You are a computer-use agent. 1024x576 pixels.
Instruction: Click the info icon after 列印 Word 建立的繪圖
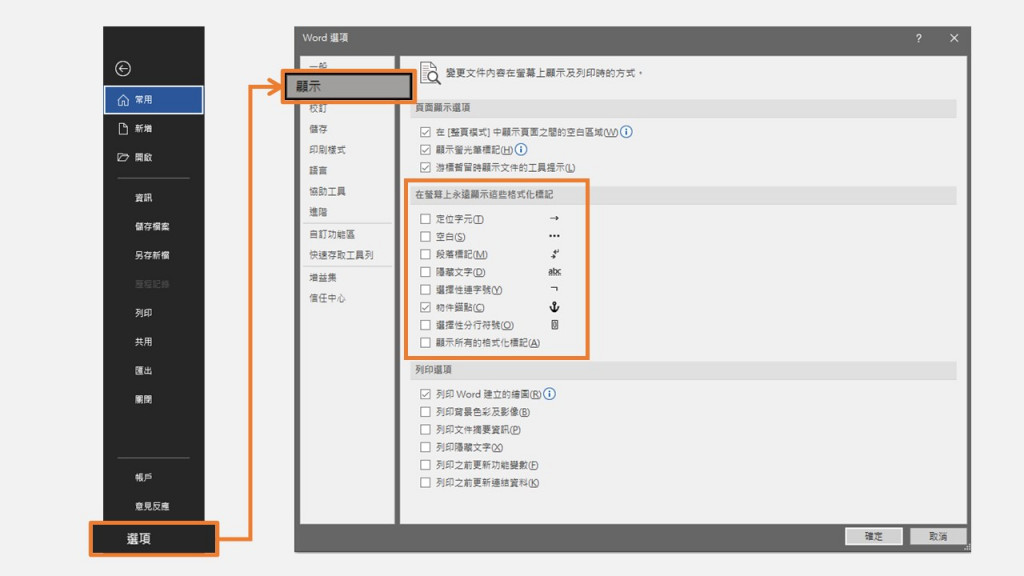tap(550, 394)
